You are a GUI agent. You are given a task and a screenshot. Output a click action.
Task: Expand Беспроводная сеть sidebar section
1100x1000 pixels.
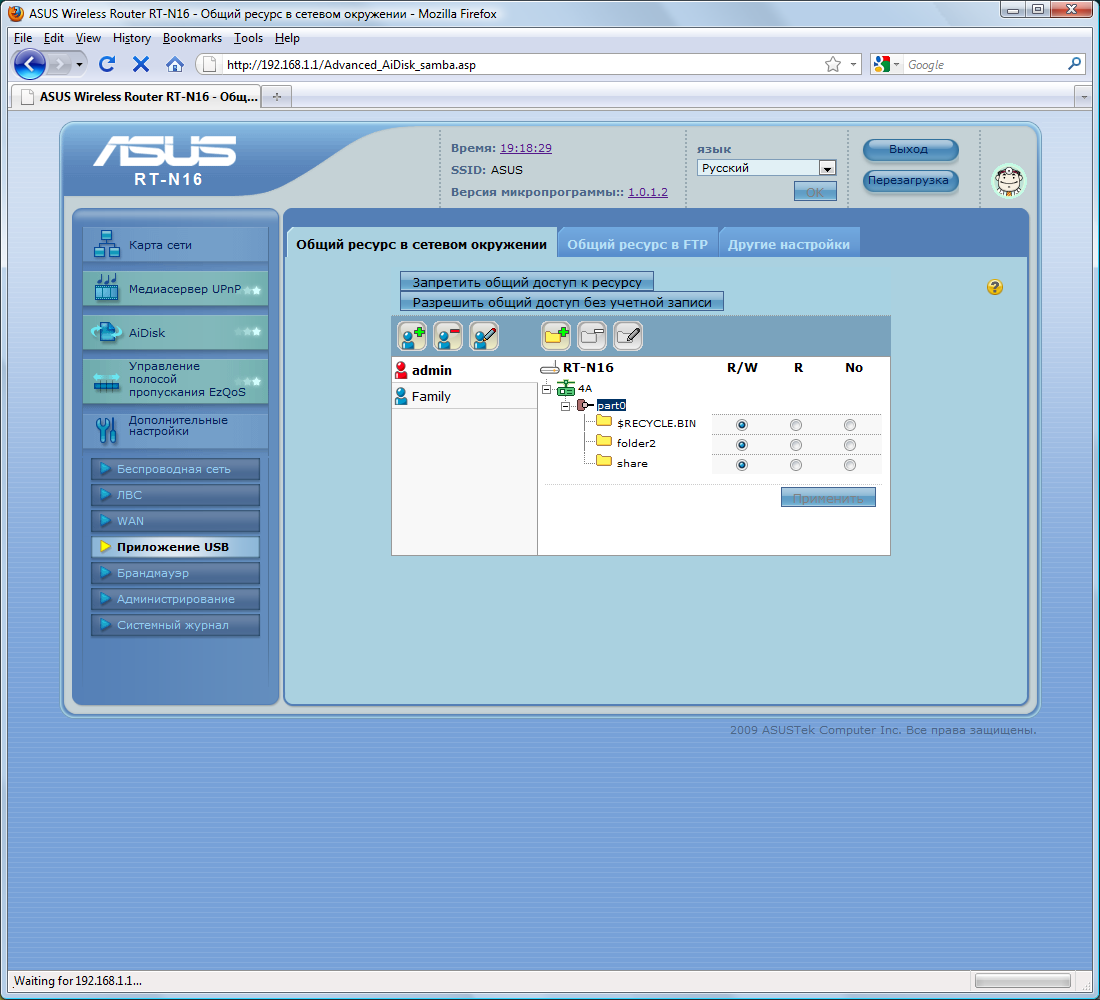coord(175,469)
